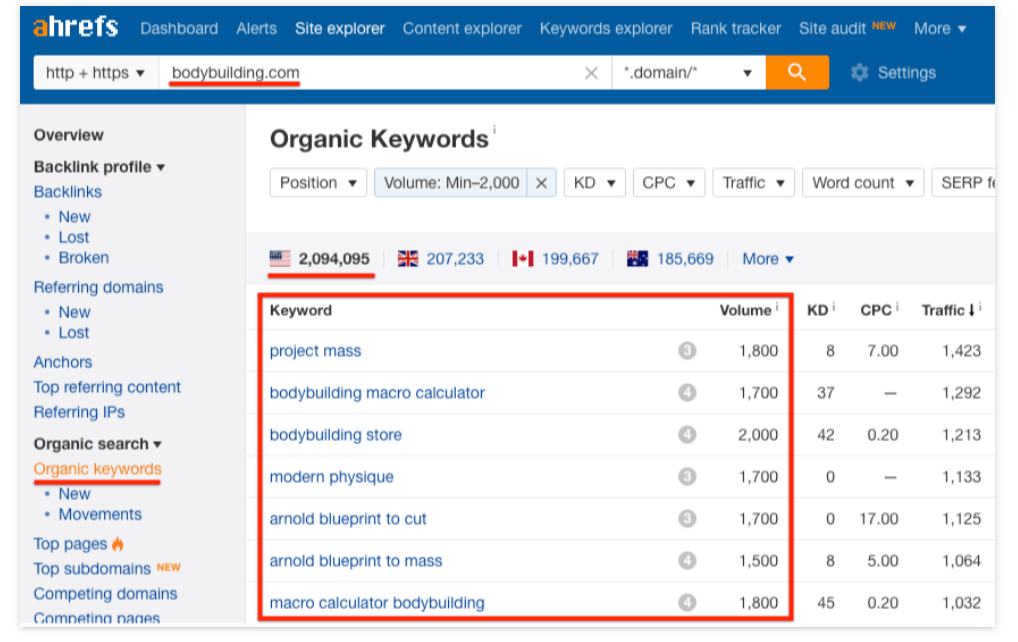Viewport: 1018px width, 642px height.
Task: Select the United Kingdom flag results
Action: click(441, 259)
